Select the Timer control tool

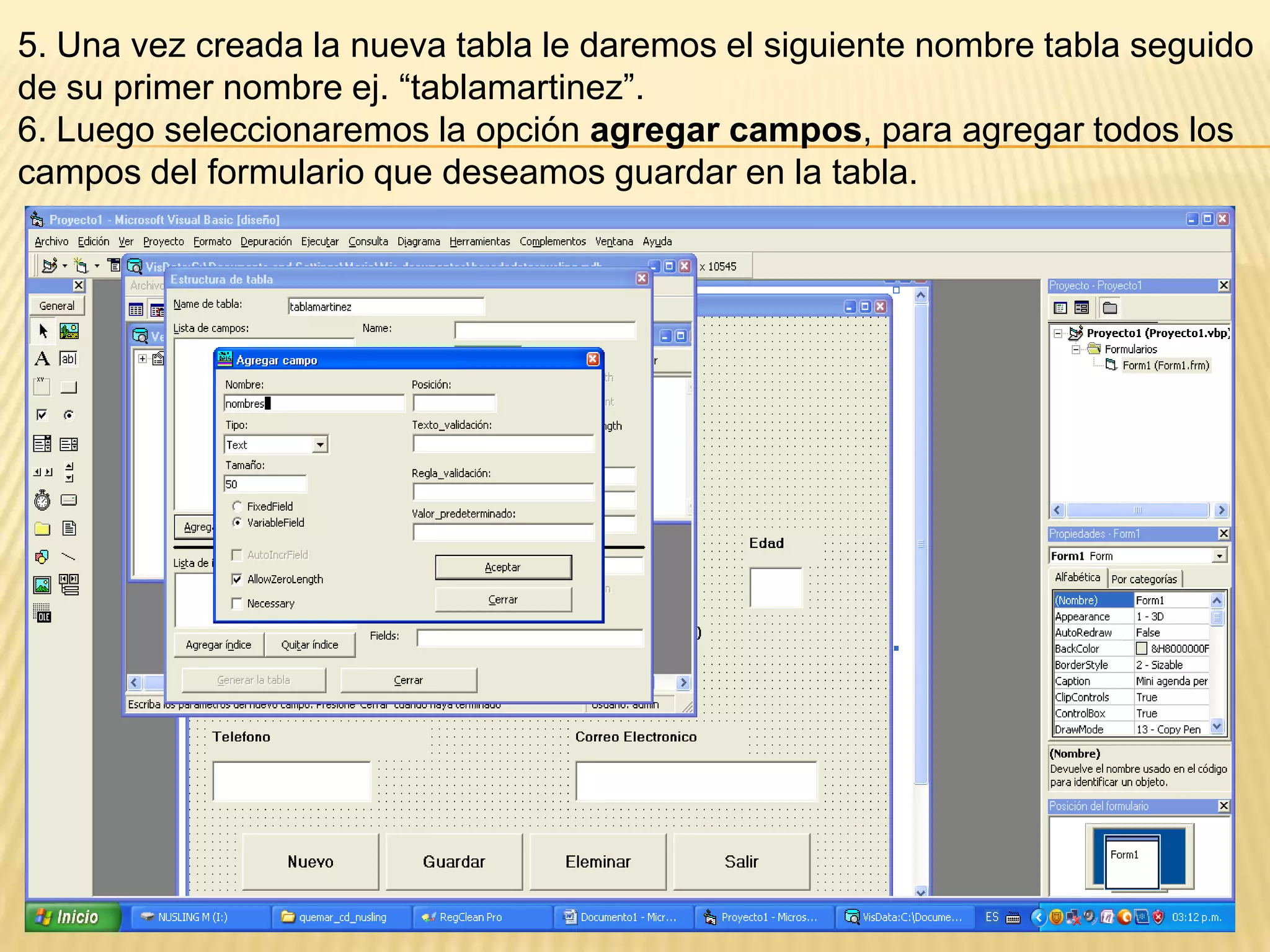click(x=42, y=500)
